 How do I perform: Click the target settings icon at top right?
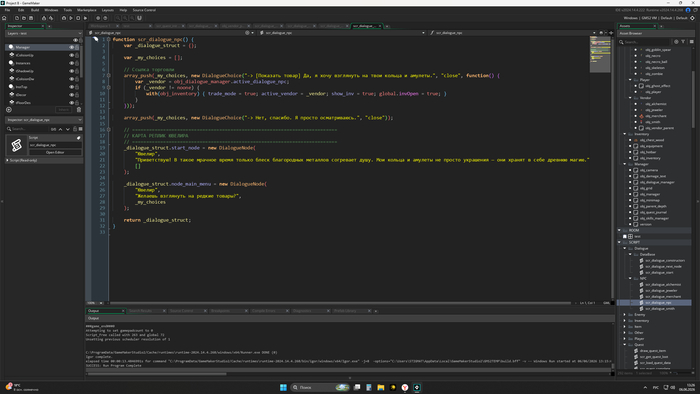(692, 18)
